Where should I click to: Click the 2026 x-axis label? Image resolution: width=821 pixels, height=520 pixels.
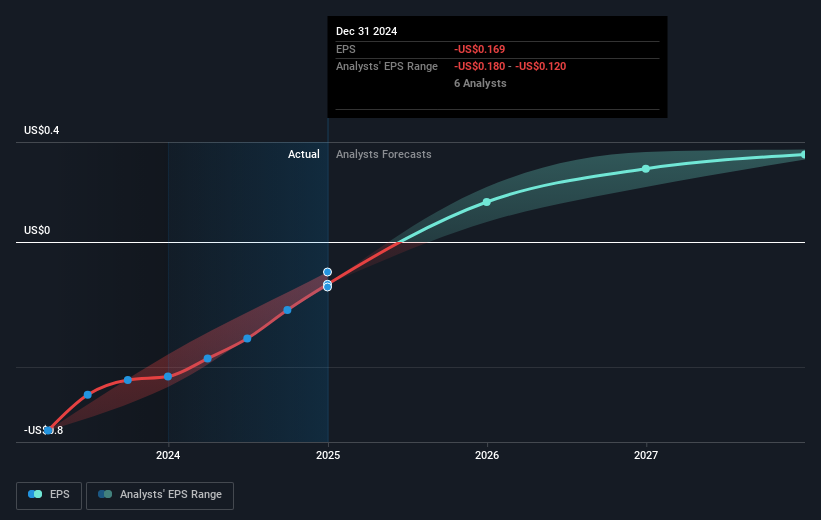pos(487,455)
